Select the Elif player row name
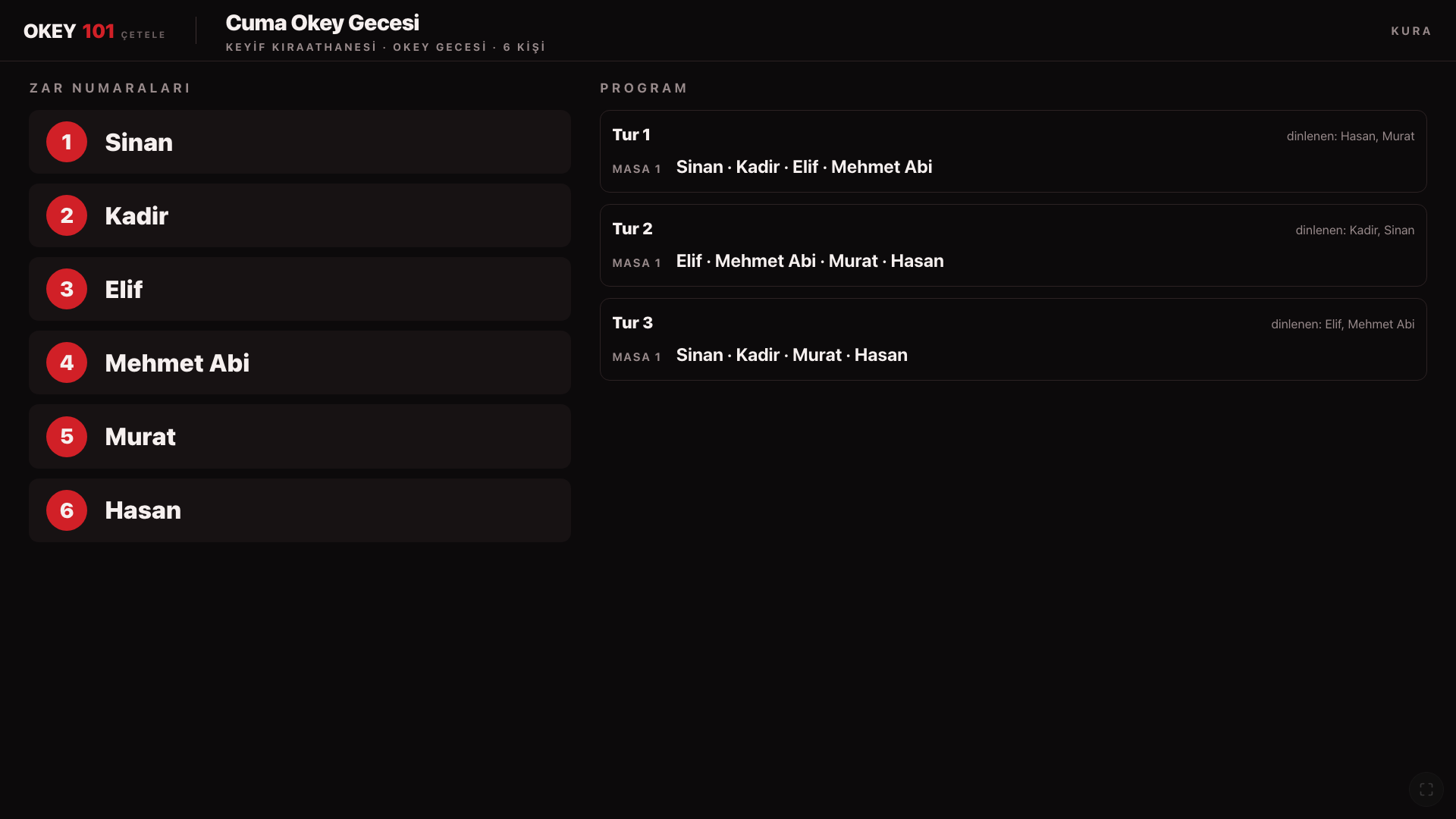 124,290
